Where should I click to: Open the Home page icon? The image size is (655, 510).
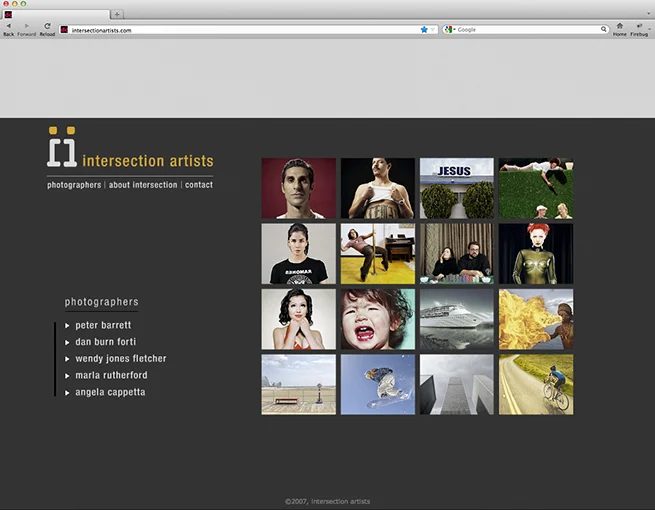coord(619,26)
